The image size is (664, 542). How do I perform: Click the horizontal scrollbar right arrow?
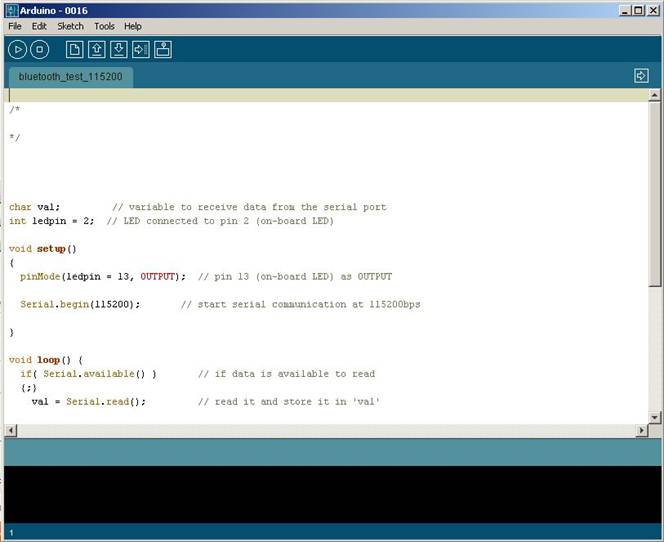(x=642, y=430)
